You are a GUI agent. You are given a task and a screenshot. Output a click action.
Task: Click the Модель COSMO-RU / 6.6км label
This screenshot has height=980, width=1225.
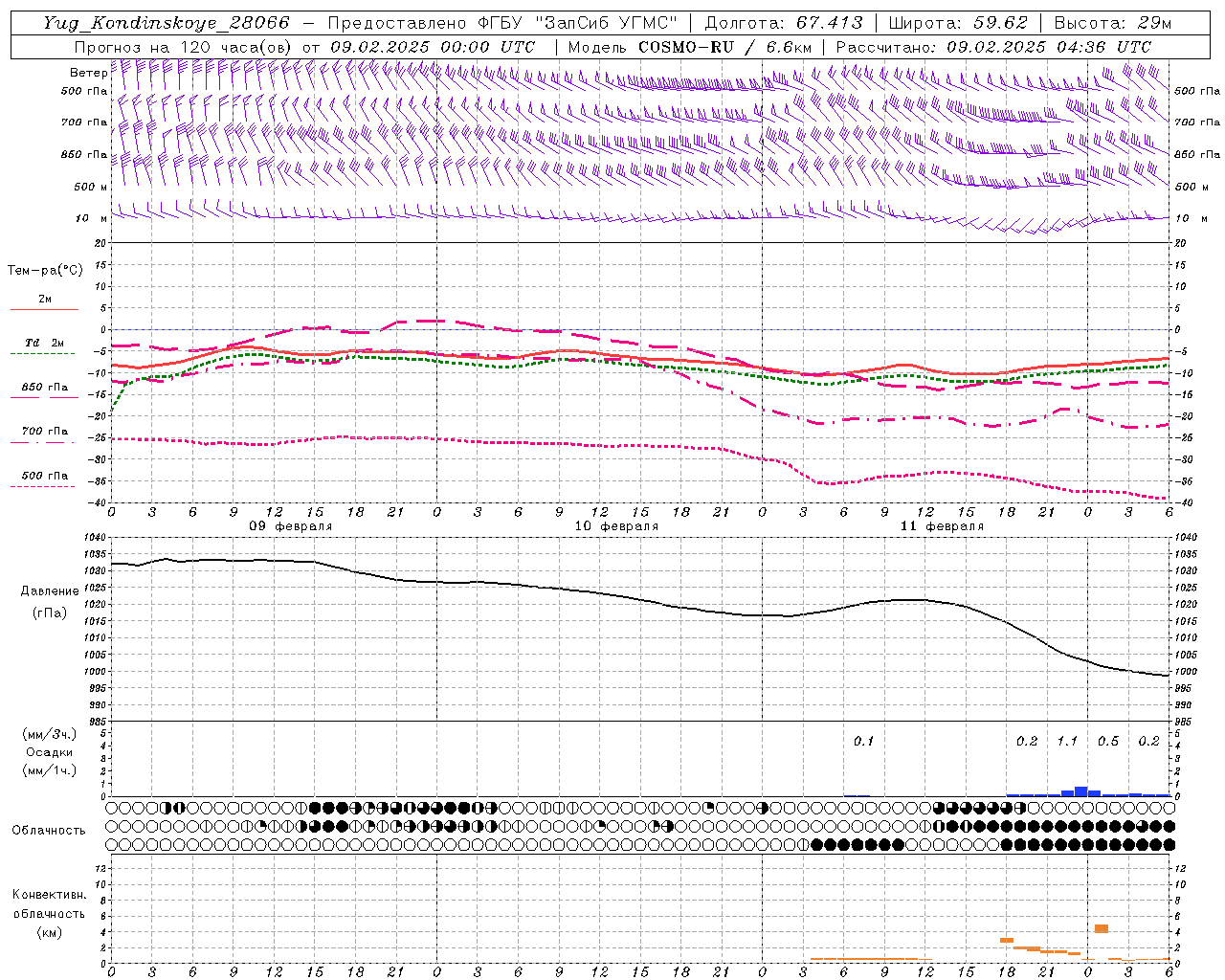(x=690, y=47)
